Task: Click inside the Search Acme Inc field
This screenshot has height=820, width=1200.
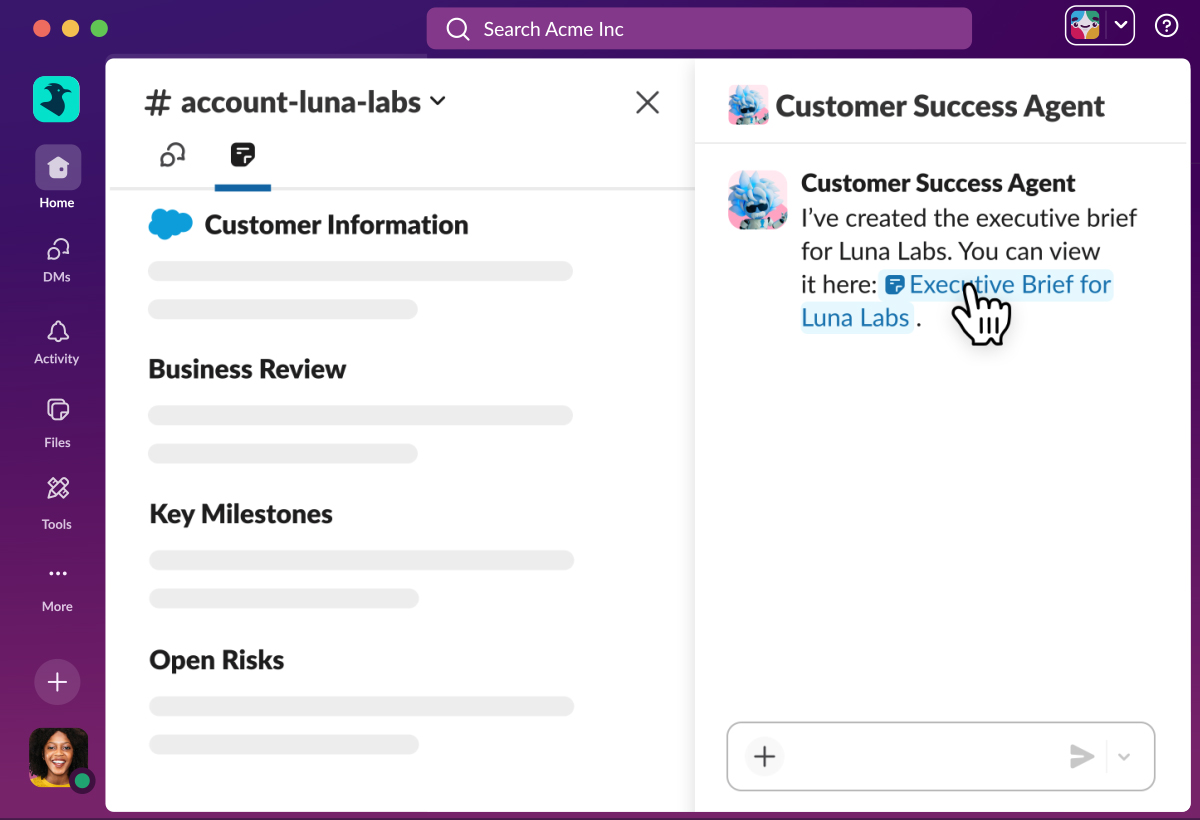Action: pyautogui.click(x=700, y=29)
